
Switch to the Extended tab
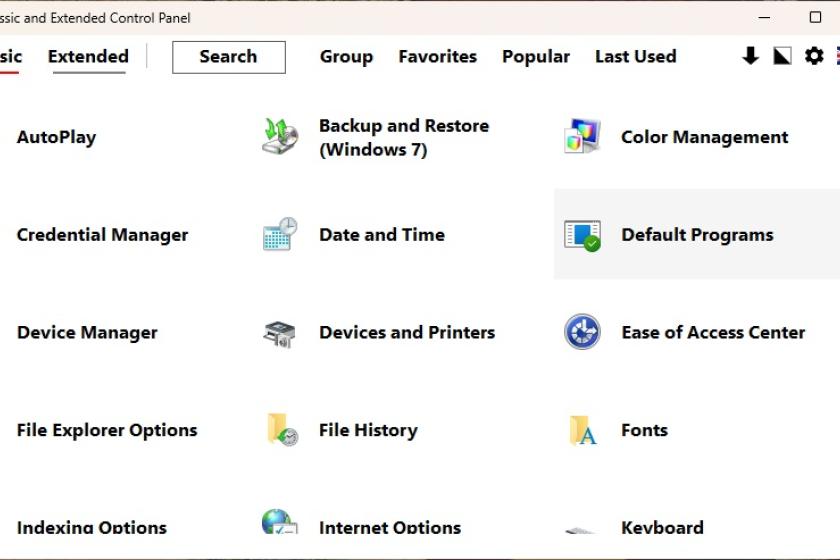(x=88, y=56)
